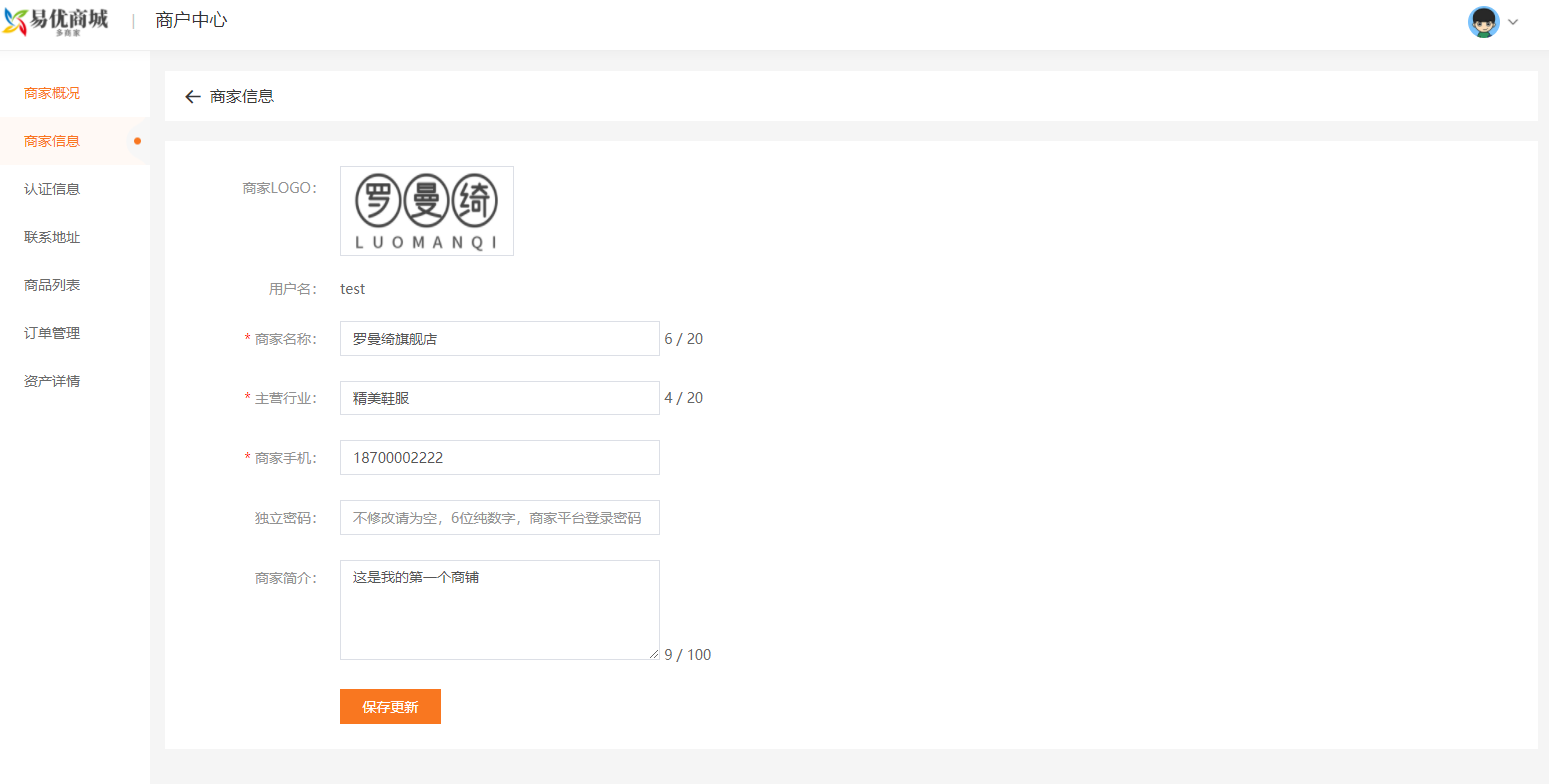Click the user avatar icon
Viewport: 1549px width, 784px height.
pyautogui.click(x=1483, y=22)
